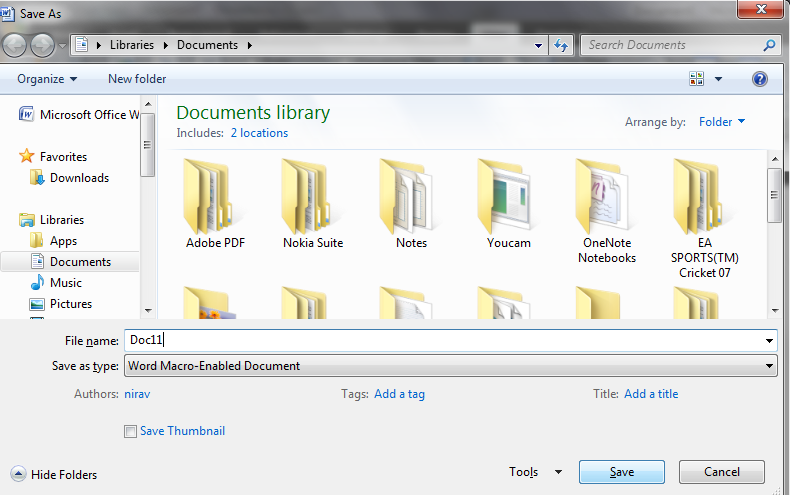Click the change view icon
The image size is (790, 495).
coord(696,79)
